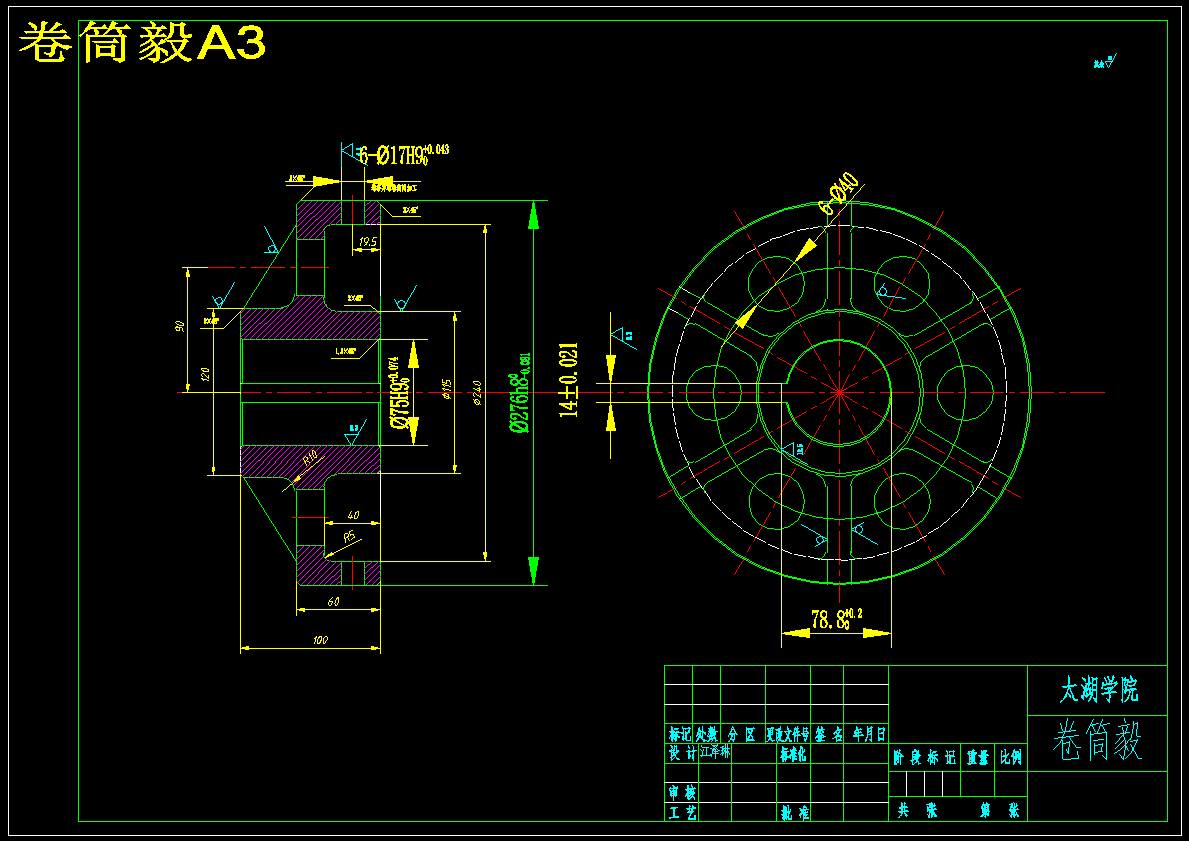
Task: Click the '标准化' title block cell
Action: tap(793, 754)
